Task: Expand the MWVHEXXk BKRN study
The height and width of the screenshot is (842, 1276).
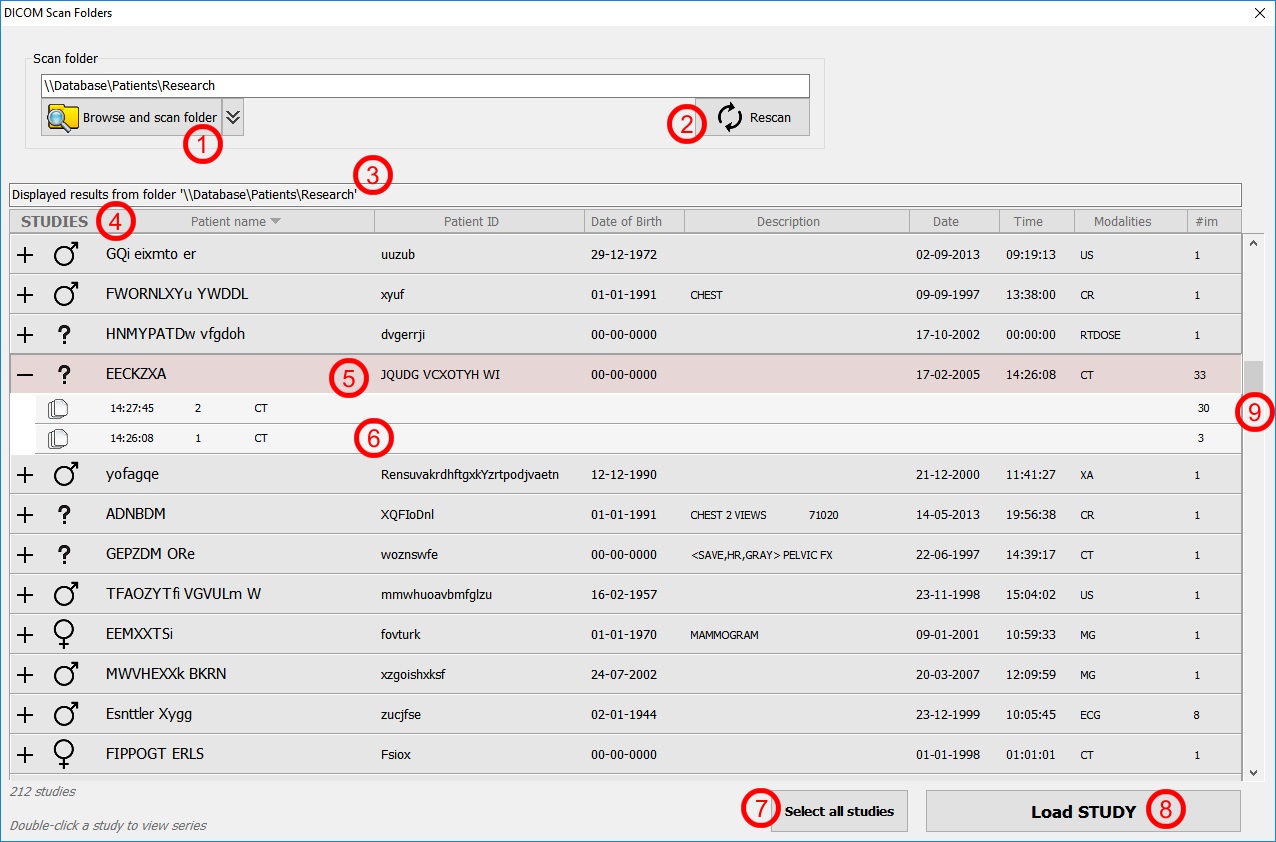Action: point(26,675)
